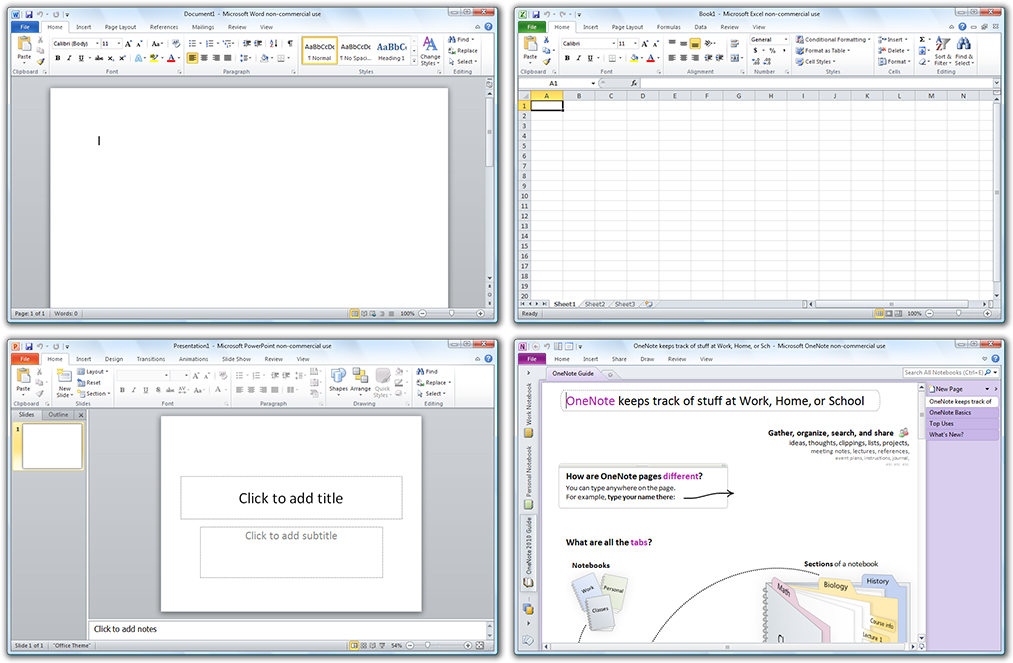
Task: Click Paste icon in Word ribbon
Action: pyautogui.click(x=24, y=48)
